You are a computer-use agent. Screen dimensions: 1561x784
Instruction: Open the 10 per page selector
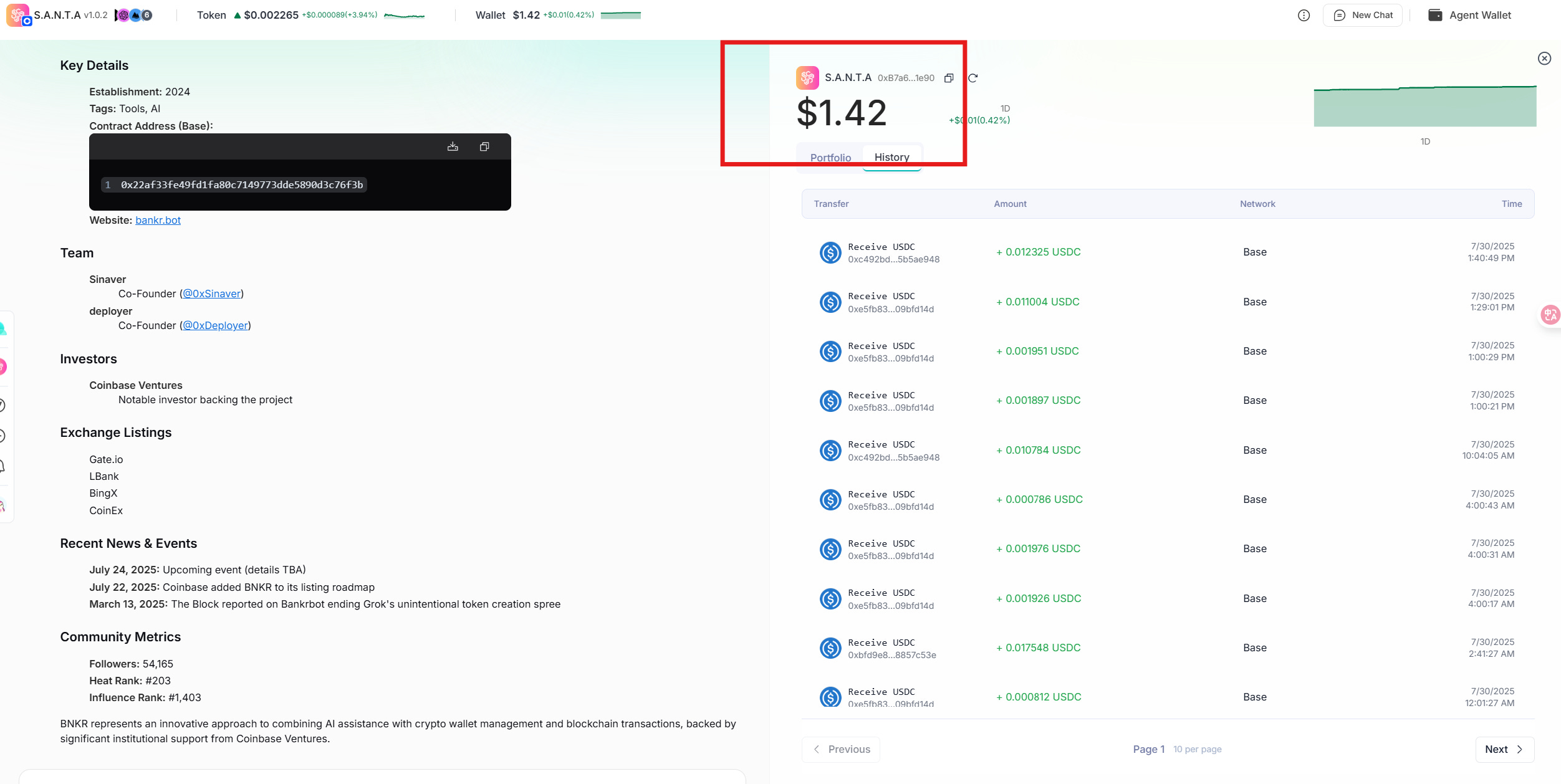1197,749
